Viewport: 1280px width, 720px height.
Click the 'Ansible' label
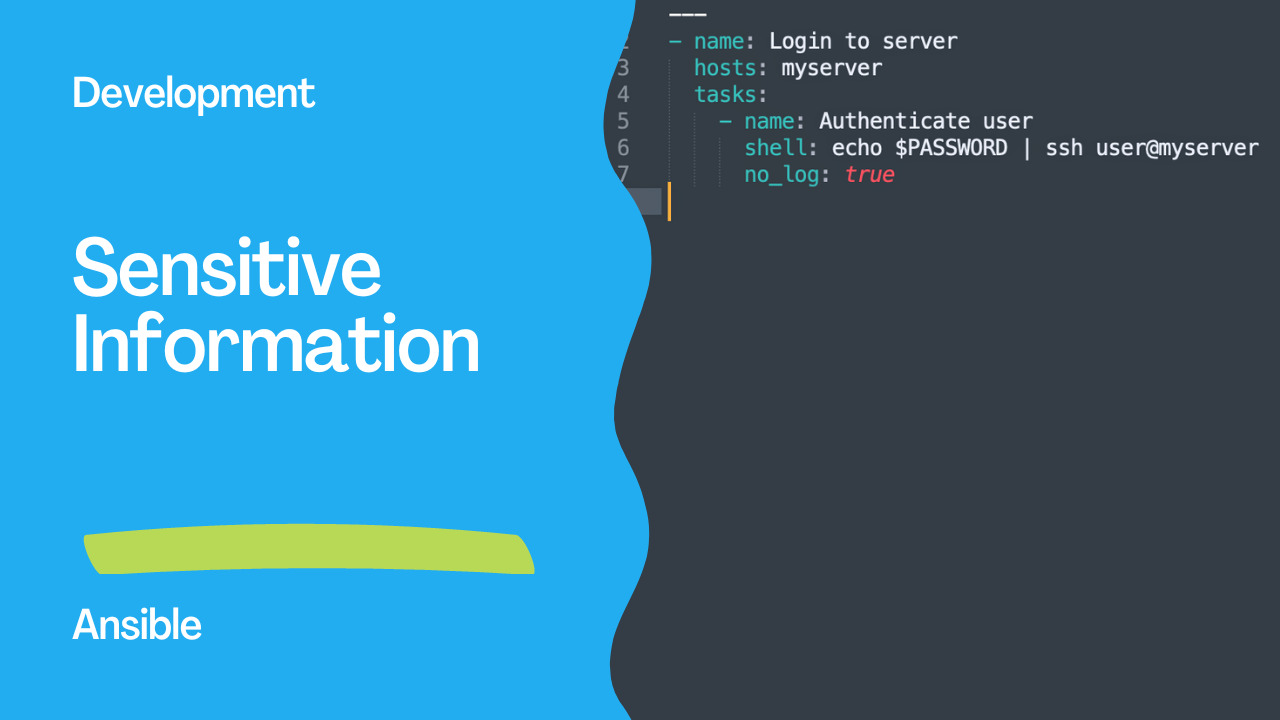tap(136, 624)
